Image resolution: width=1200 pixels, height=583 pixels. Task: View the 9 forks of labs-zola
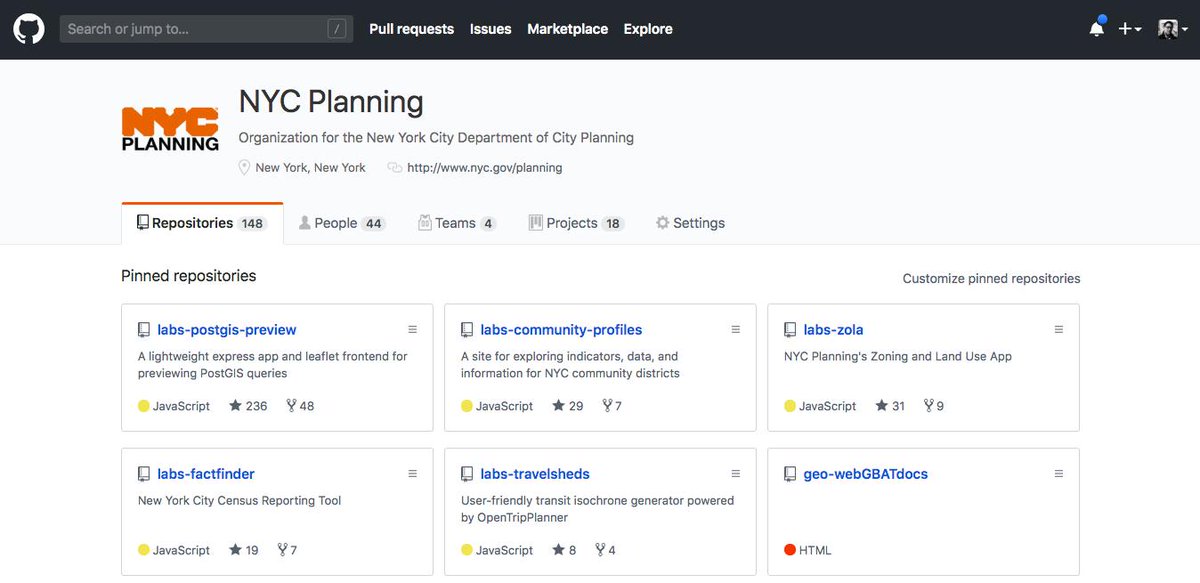(x=934, y=406)
